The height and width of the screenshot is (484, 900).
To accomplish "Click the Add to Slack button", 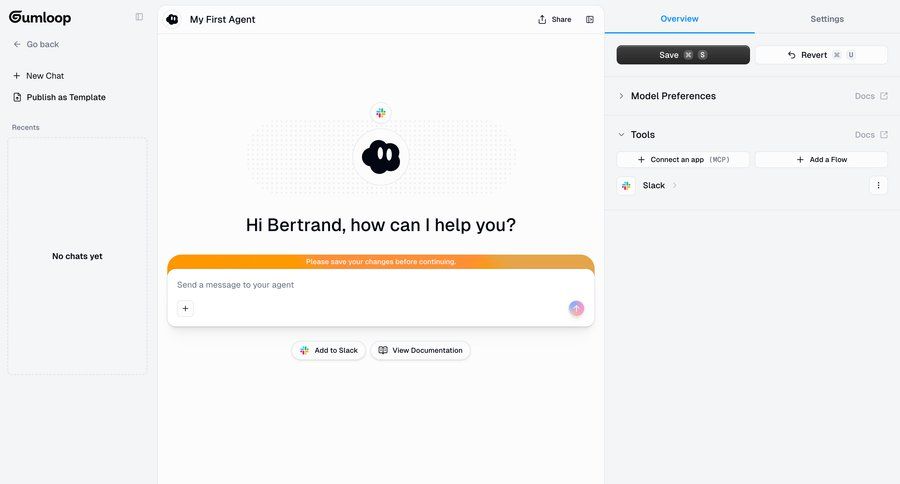I will click(x=328, y=350).
